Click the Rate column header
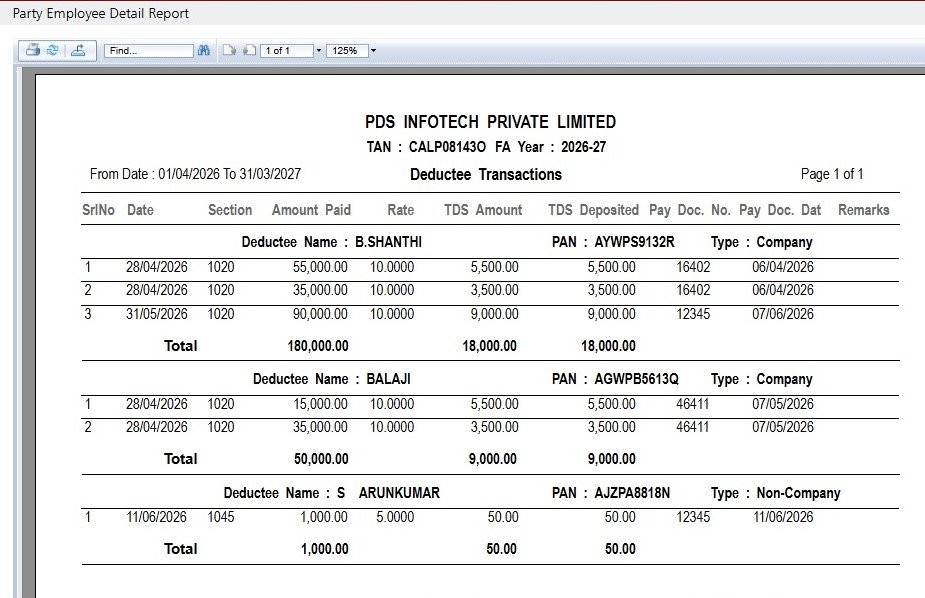The width and height of the screenshot is (925, 598). click(x=401, y=210)
